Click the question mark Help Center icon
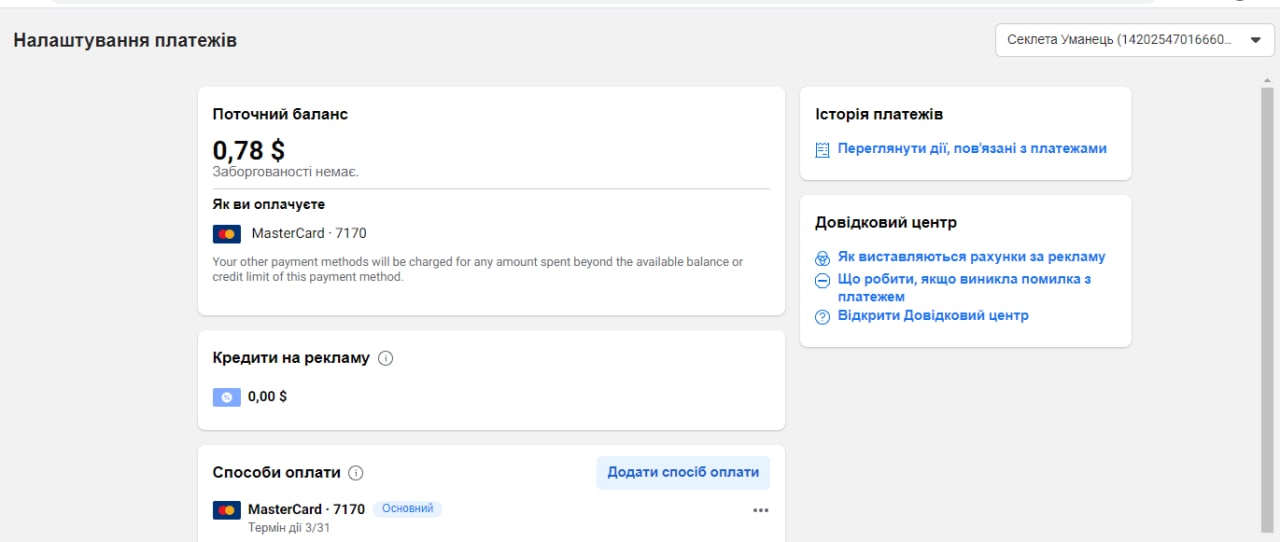The height and width of the screenshot is (542, 1280). (x=823, y=317)
